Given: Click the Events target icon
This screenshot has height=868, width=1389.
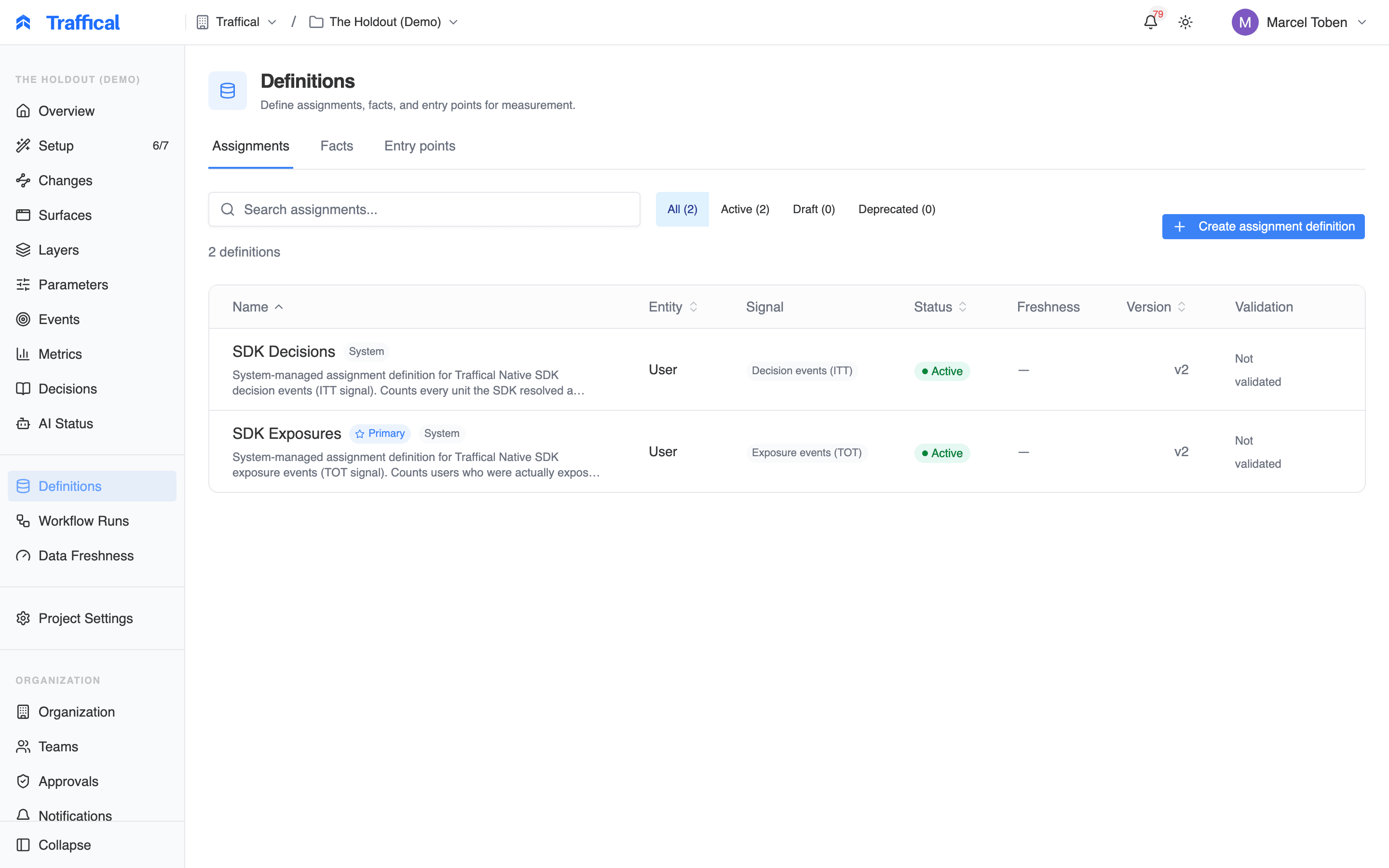Looking at the screenshot, I should pos(23,319).
